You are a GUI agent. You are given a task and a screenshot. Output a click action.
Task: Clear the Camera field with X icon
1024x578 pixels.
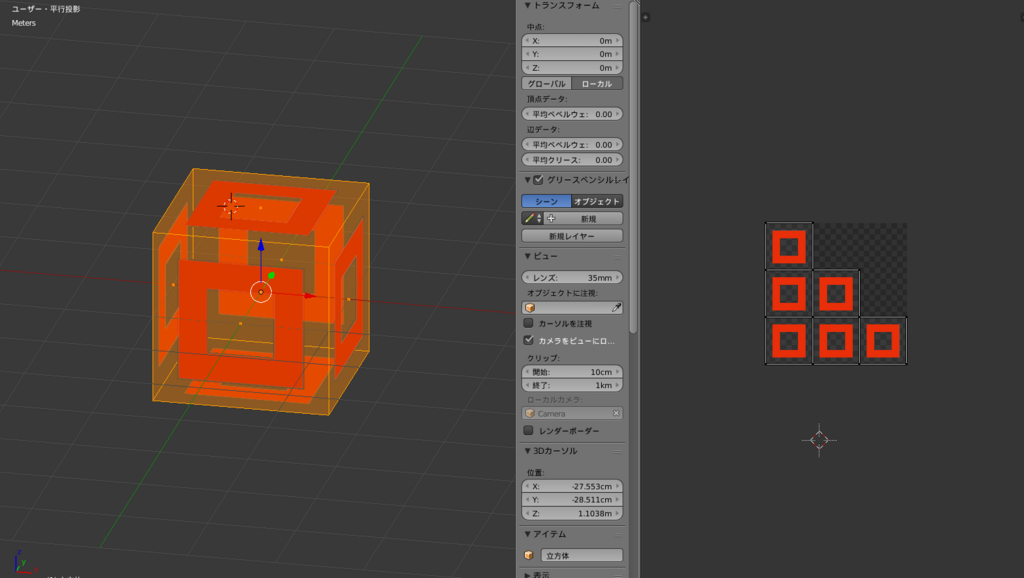click(616, 413)
